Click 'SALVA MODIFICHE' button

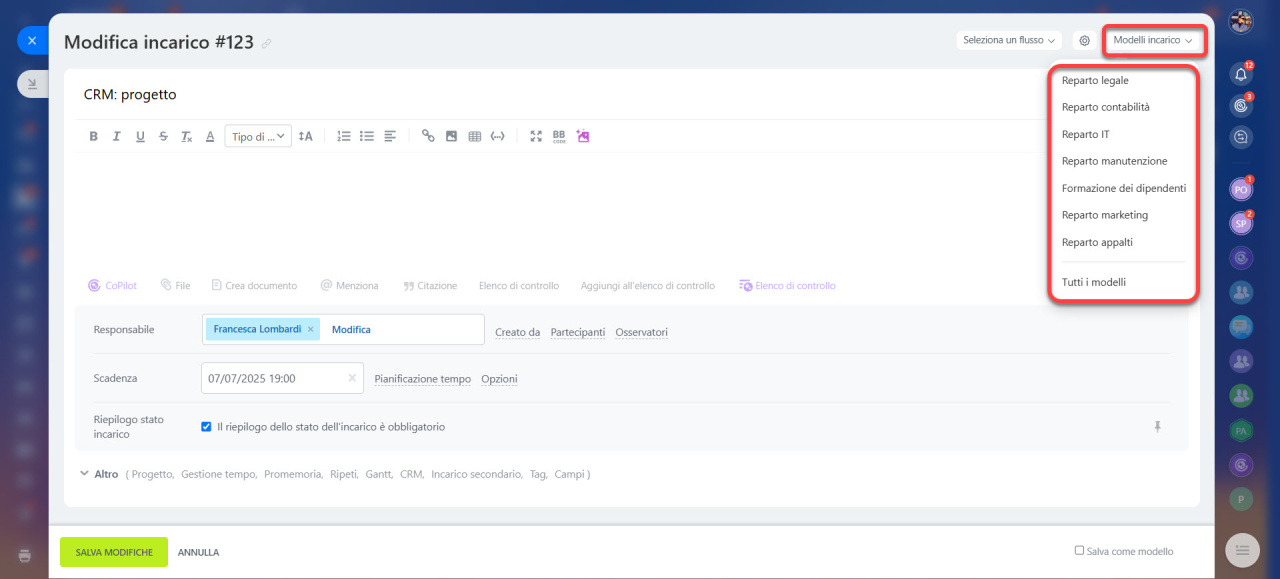(114, 552)
